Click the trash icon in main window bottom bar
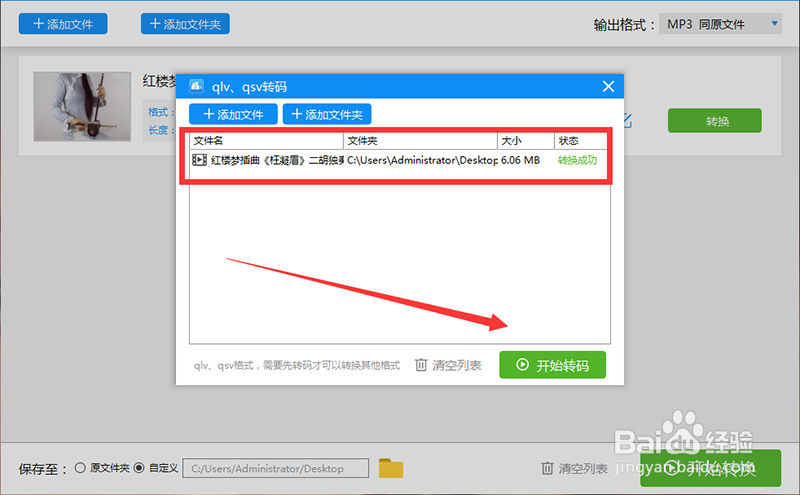 [x=547, y=468]
